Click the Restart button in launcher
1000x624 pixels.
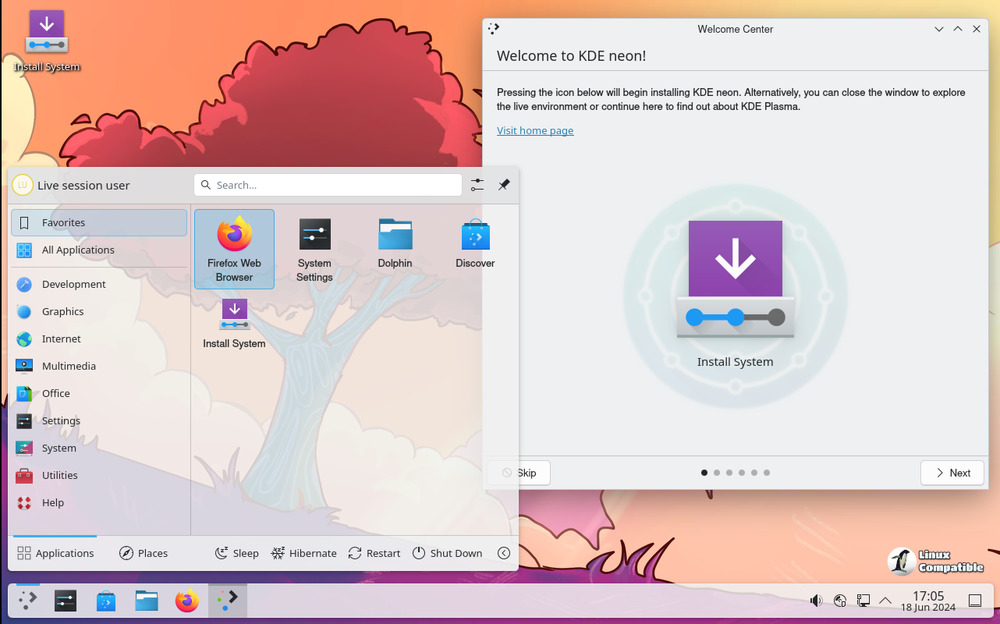[374, 553]
